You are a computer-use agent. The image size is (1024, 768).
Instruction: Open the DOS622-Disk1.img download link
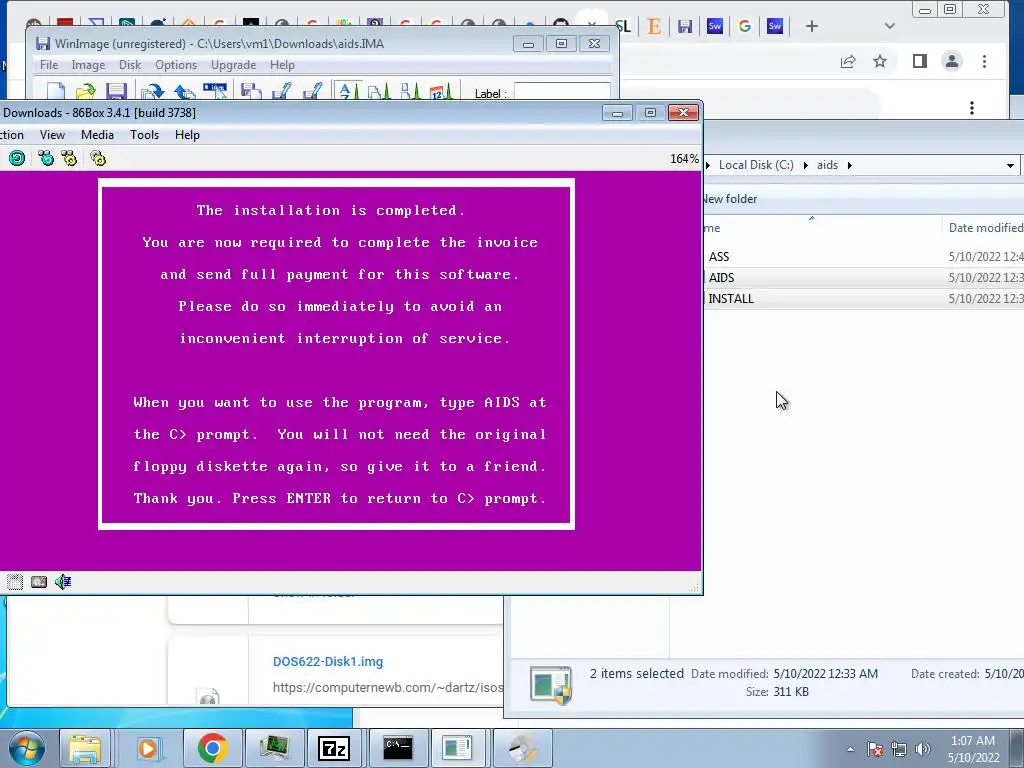328,662
